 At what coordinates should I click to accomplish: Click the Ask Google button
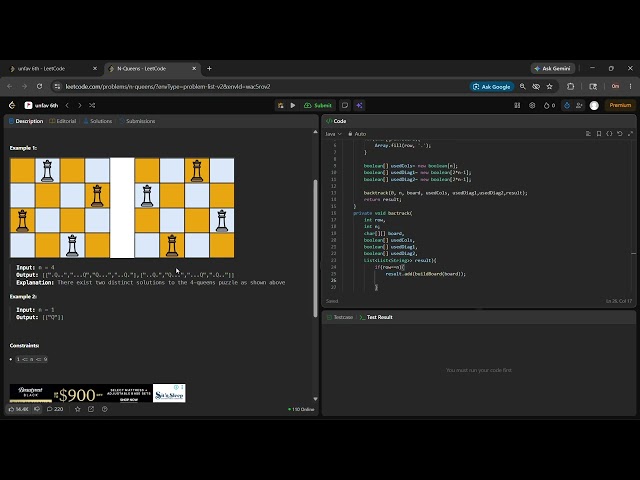point(491,87)
